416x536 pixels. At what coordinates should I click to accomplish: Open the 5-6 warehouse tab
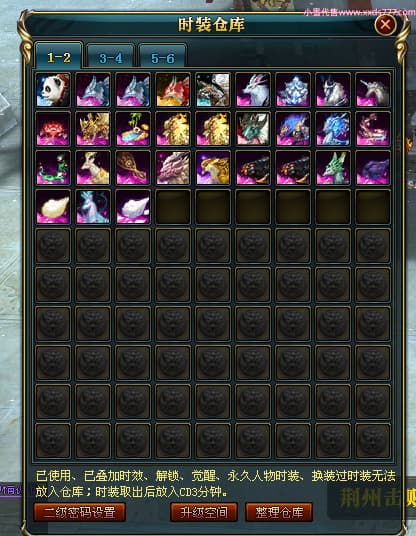(163, 56)
